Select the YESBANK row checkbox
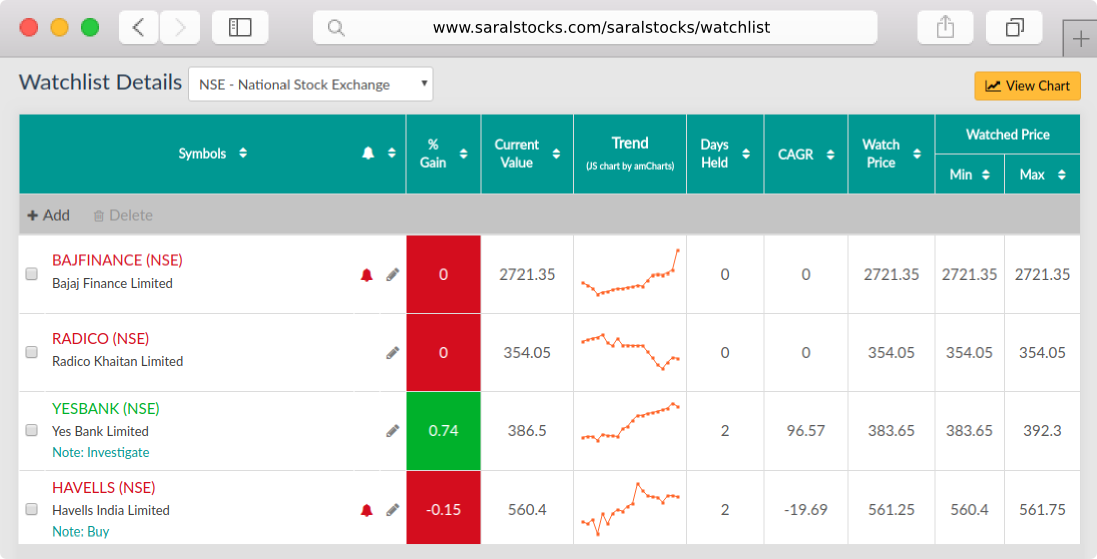The image size is (1097, 559). click(31, 430)
